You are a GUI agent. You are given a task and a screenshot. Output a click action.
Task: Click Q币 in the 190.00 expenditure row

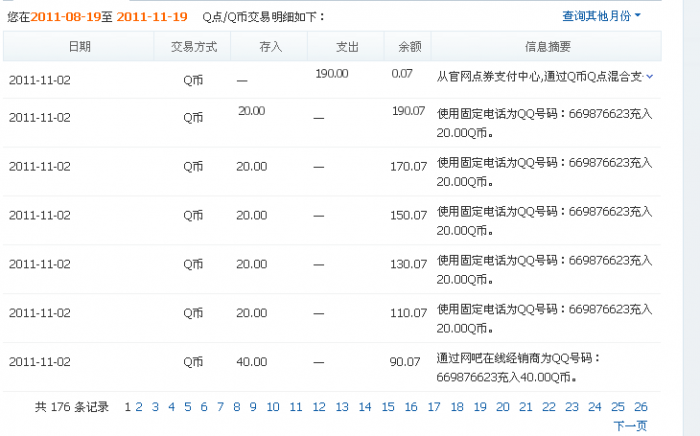click(x=193, y=80)
